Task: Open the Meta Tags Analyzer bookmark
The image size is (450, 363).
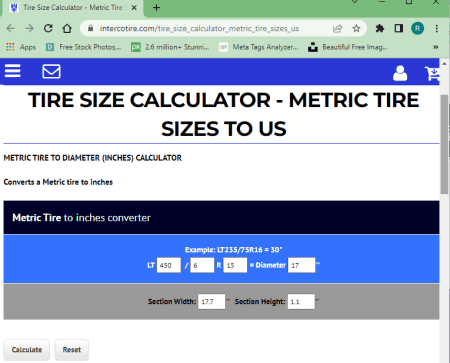Action: (259, 47)
